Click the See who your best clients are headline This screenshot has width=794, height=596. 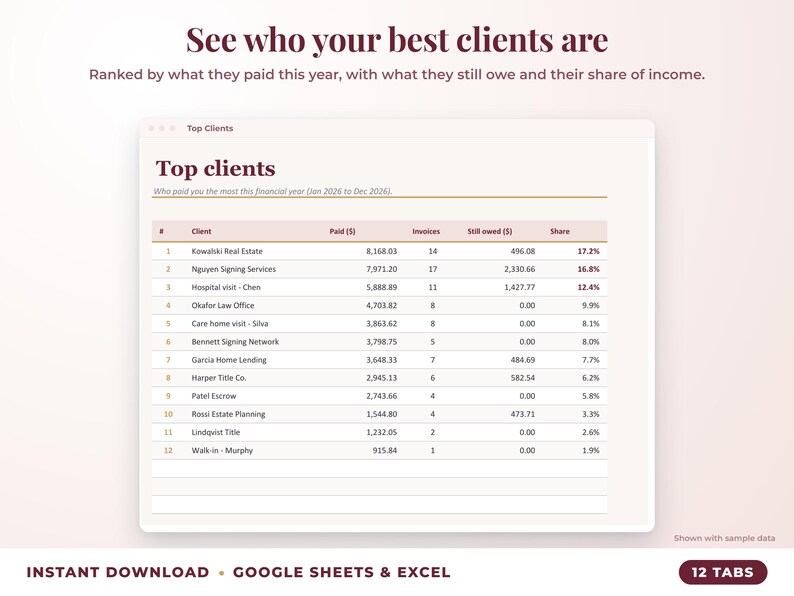pos(397,39)
